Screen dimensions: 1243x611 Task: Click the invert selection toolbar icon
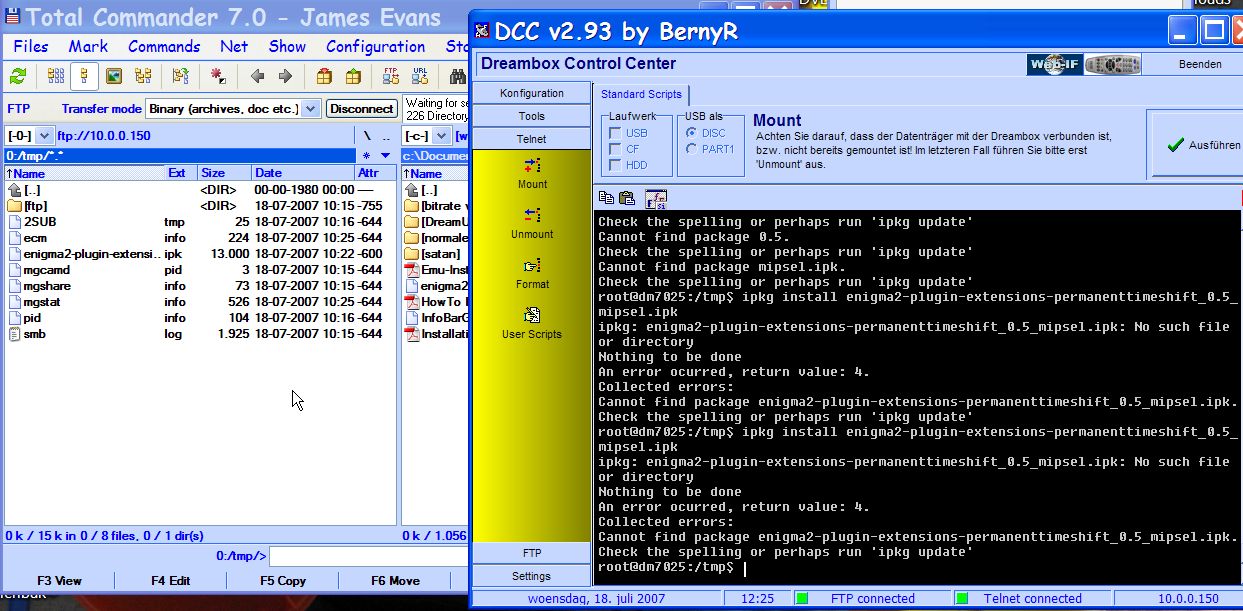coord(217,76)
